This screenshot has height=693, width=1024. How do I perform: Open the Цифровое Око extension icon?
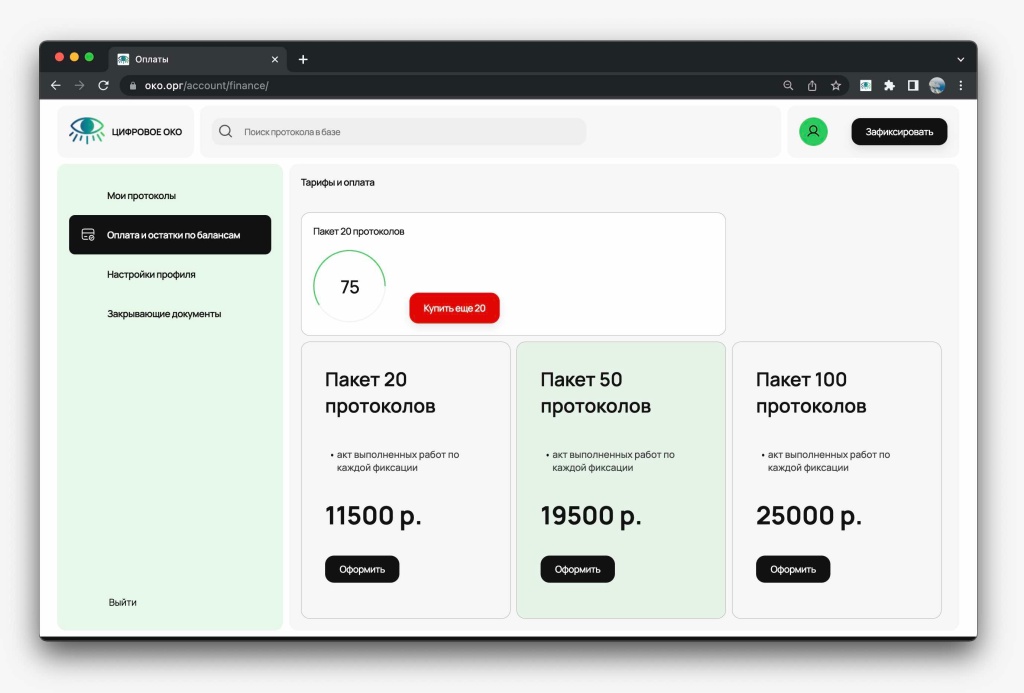pyautogui.click(x=865, y=86)
